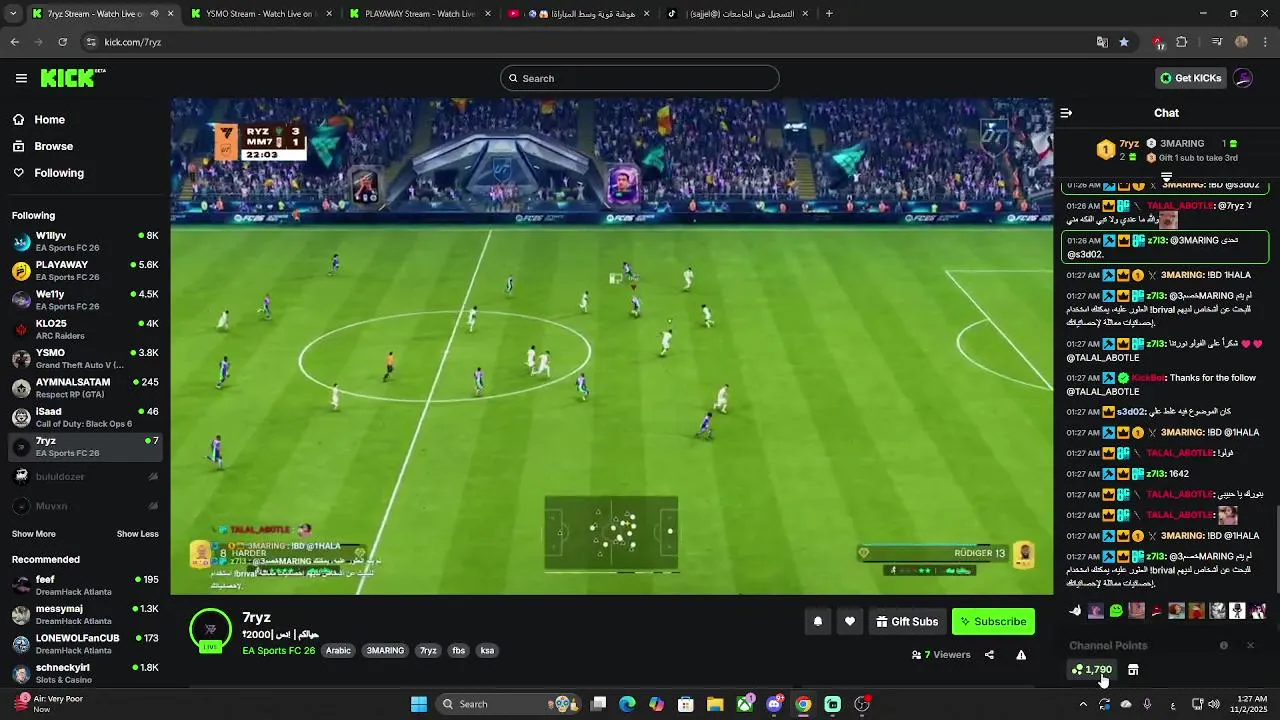The height and width of the screenshot is (720, 1280).
Task: Open offline Muvxn channel
Action: tap(85, 506)
